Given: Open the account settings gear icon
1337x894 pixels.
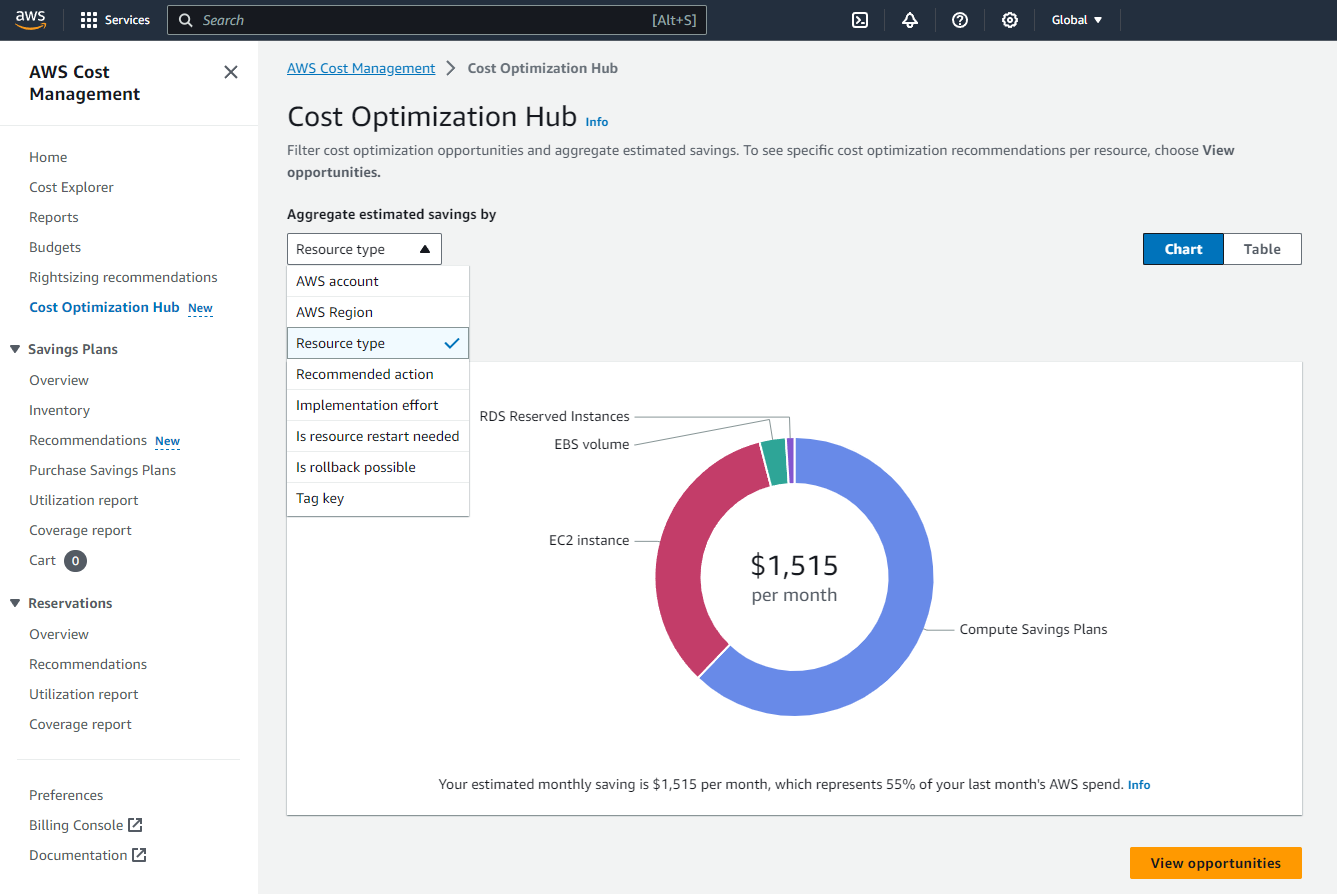Looking at the screenshot, I should pos(1009,19).
